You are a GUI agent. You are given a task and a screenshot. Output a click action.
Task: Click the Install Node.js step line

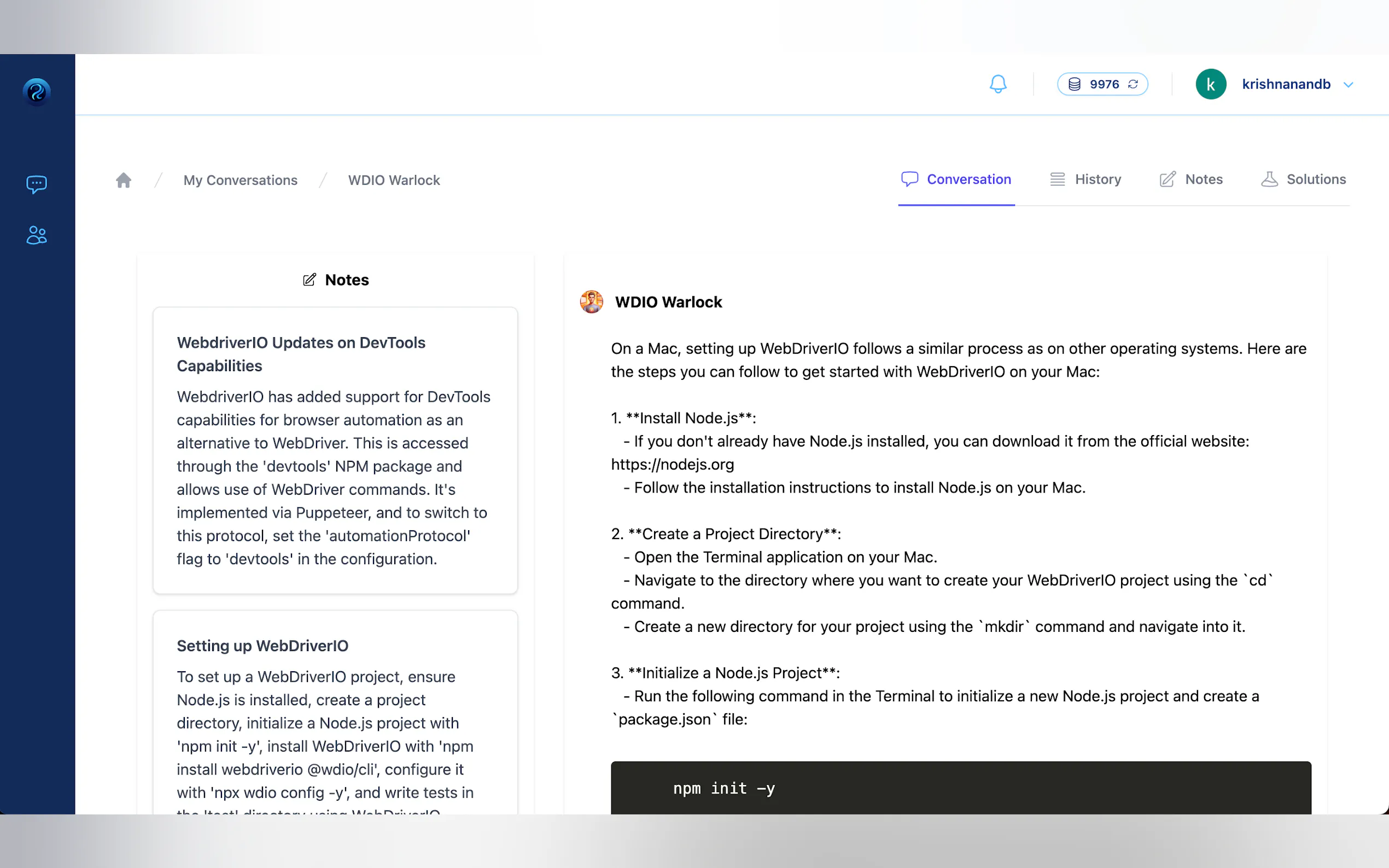[684, 418]
